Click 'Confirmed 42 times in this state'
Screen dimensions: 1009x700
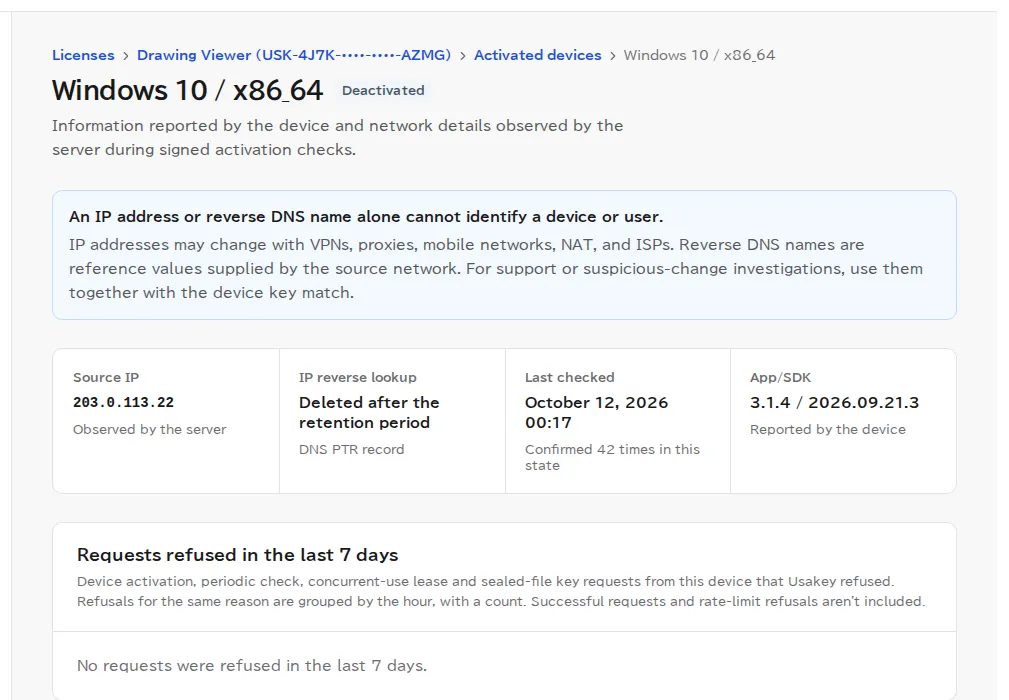612,457
